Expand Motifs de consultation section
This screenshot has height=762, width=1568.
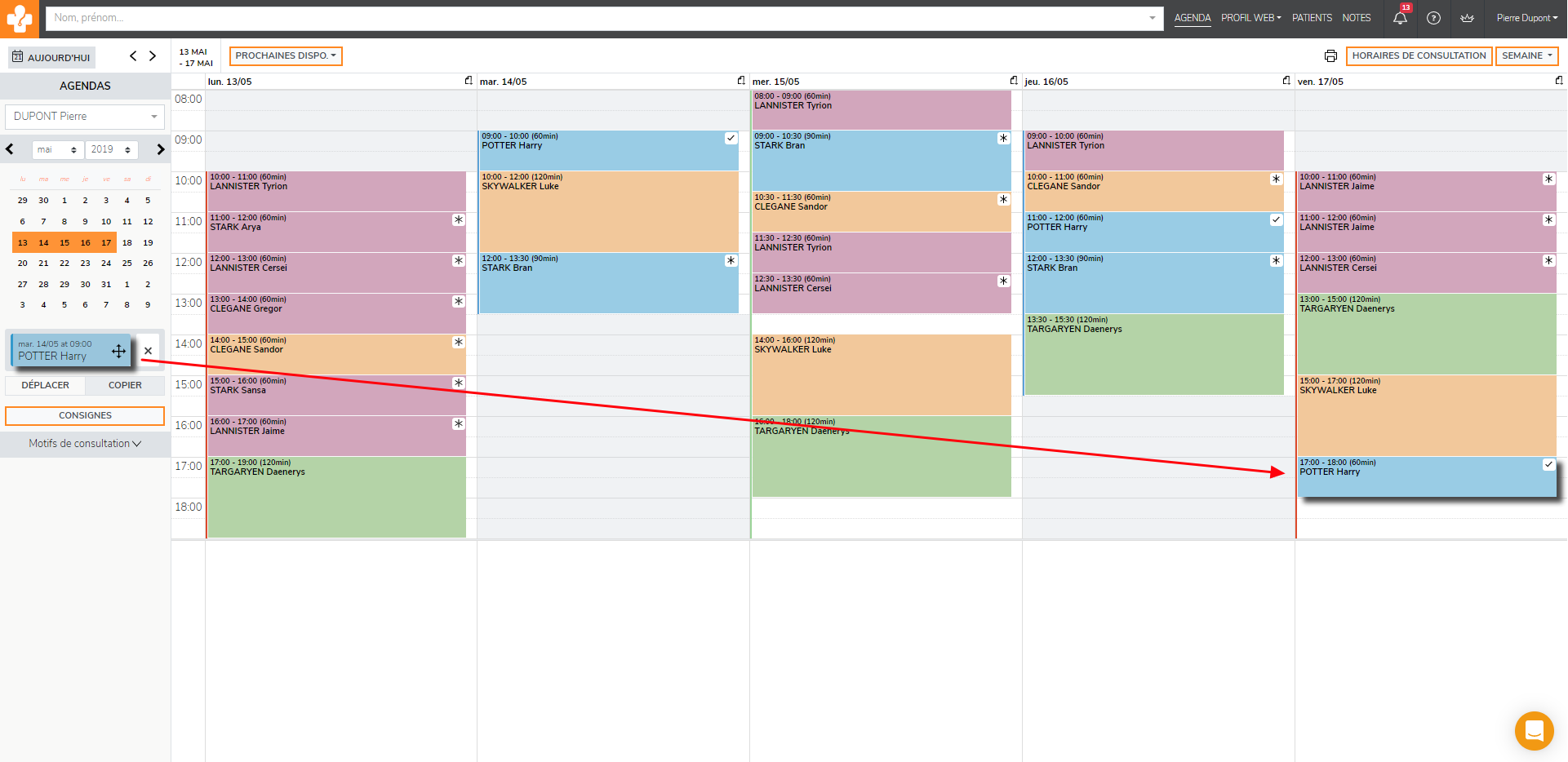coord(85,444)
